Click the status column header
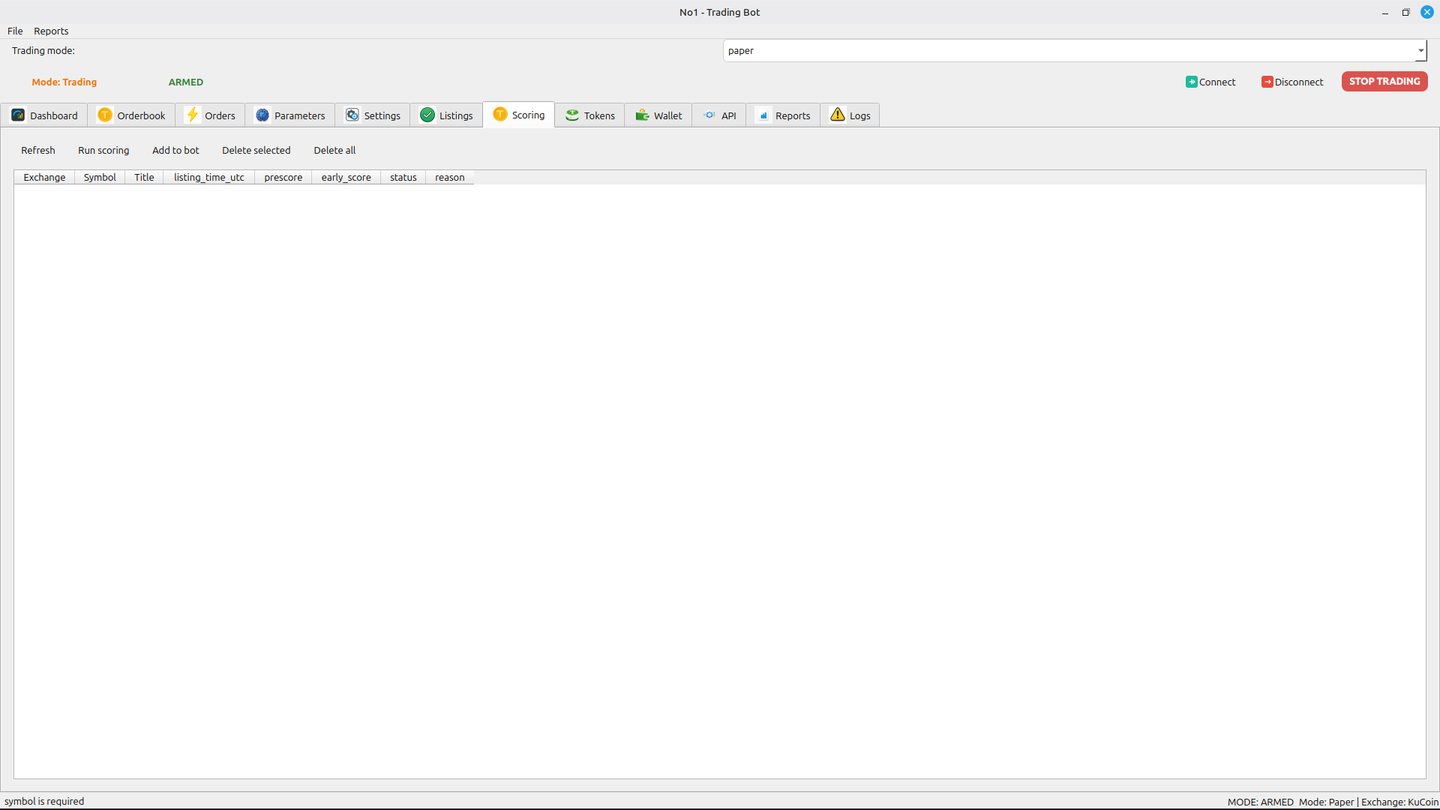The height and width of the screenshot is (810, 1440). [x=403, y=177]
